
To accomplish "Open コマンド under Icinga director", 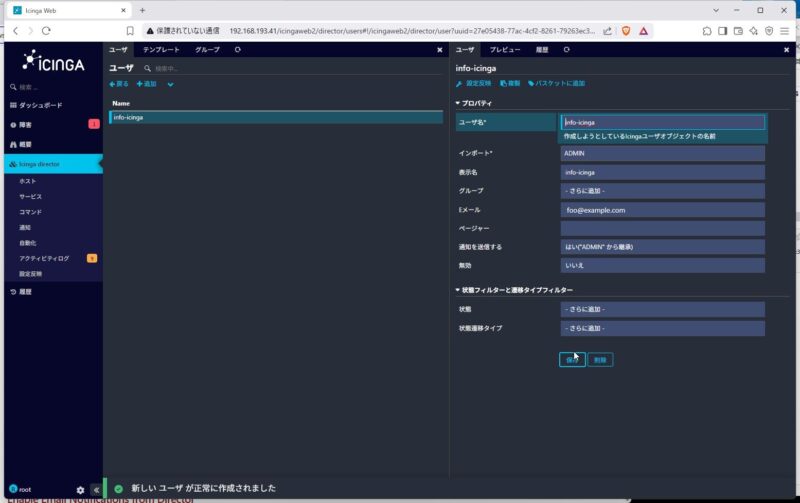I will pos(31,212).
